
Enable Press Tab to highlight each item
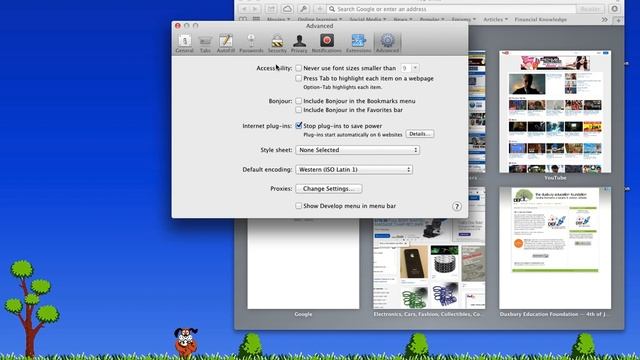coord(298,78)
